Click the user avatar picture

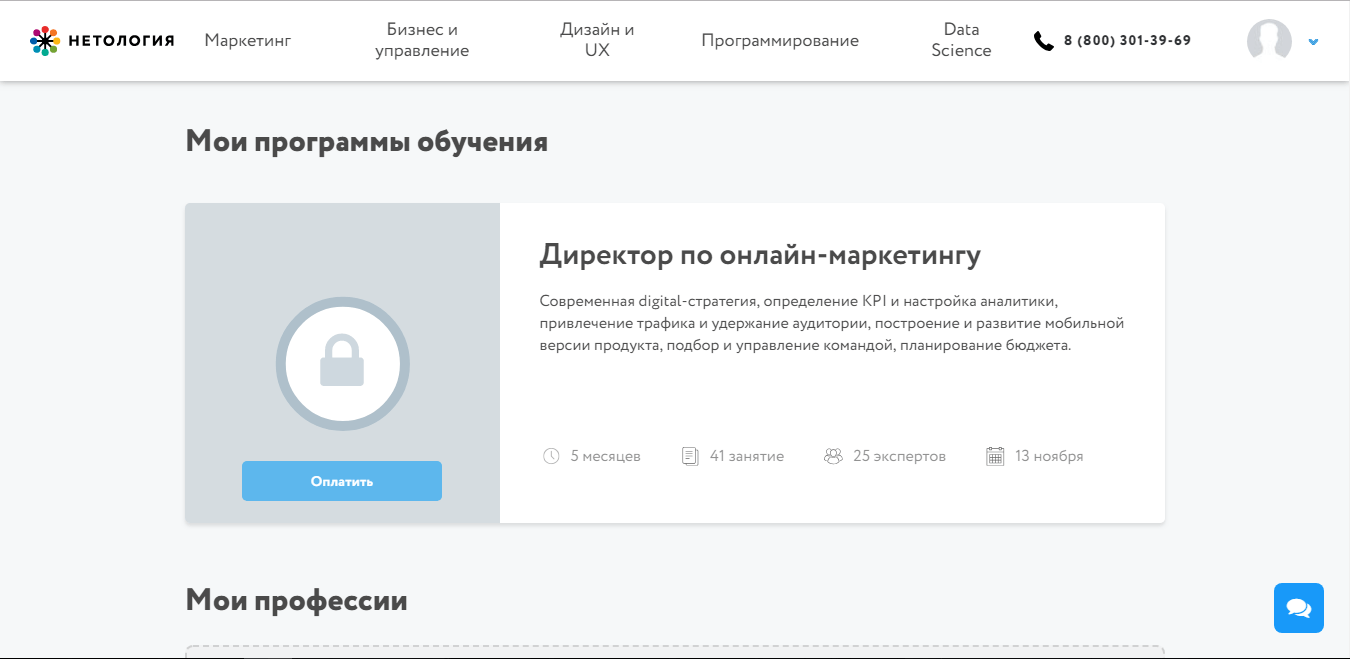coord(1269,41)
